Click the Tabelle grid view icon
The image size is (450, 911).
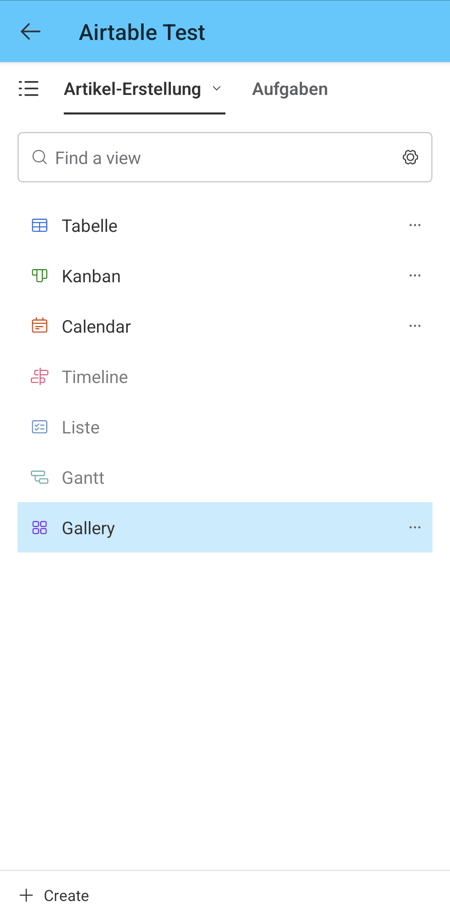click(39, 225)
